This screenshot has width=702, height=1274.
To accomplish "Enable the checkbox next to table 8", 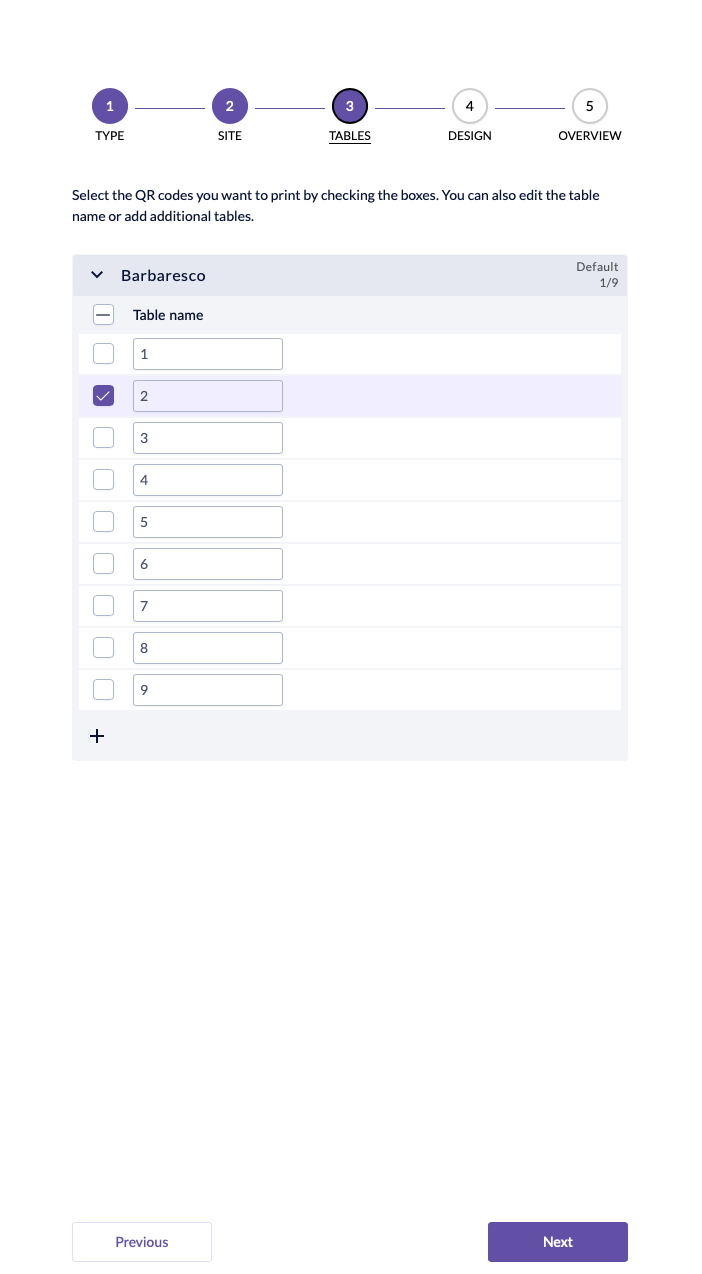I will pyautogui.click(x=103, y=648).
